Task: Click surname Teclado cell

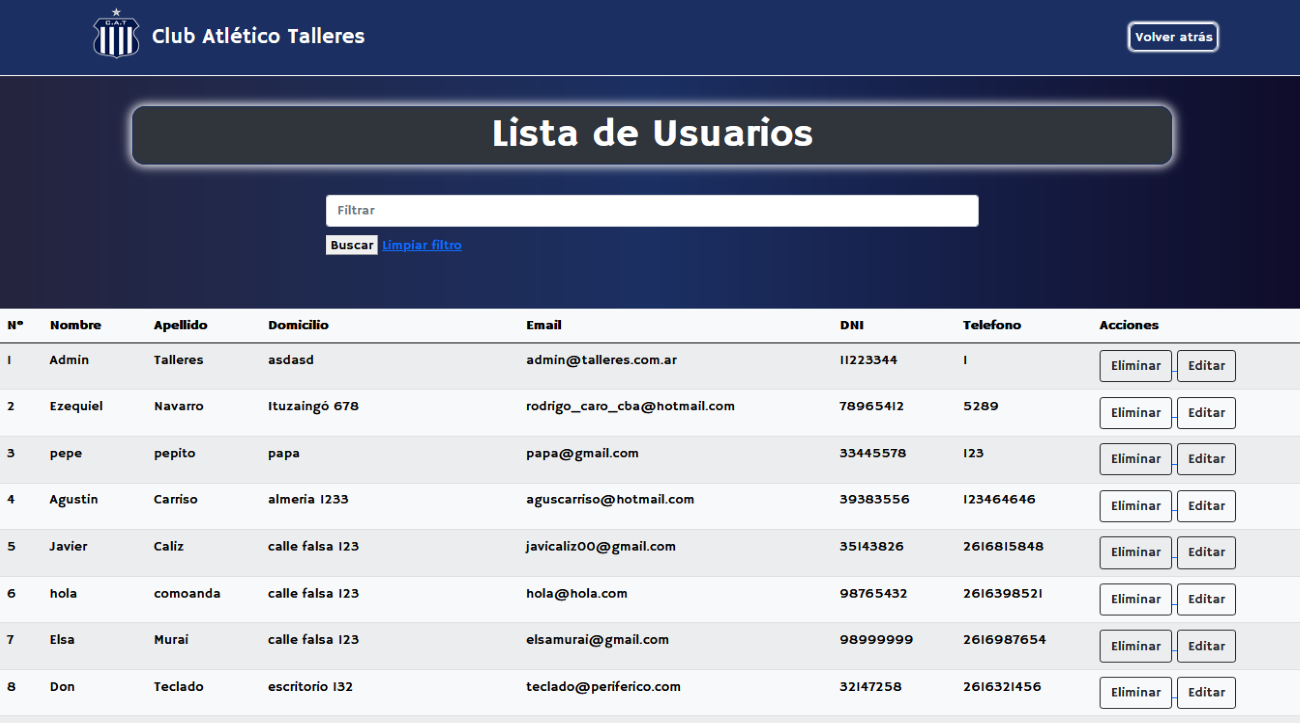Action: coord(179,686)
